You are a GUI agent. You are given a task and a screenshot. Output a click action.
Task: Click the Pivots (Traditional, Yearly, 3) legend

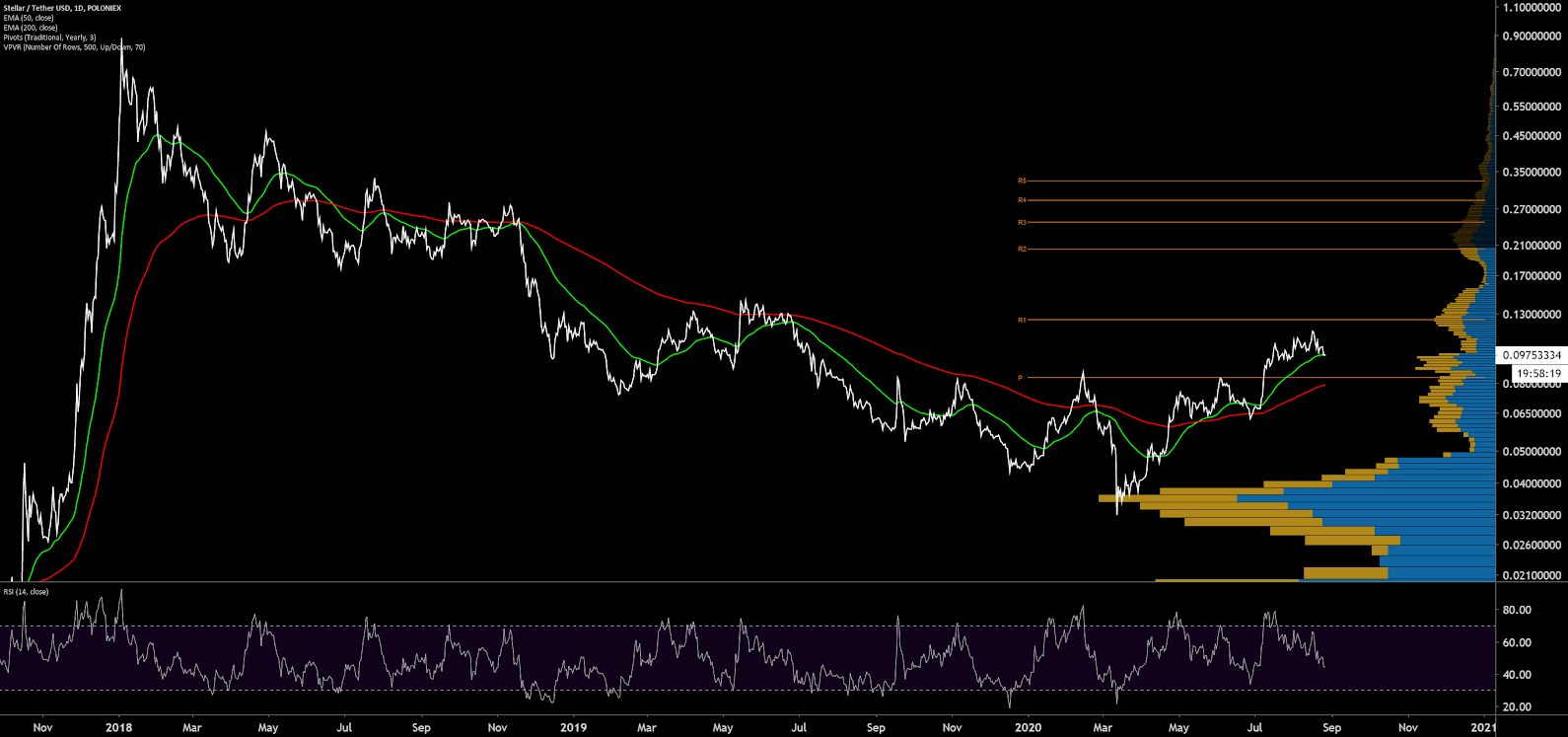click(x=49, y=37)
